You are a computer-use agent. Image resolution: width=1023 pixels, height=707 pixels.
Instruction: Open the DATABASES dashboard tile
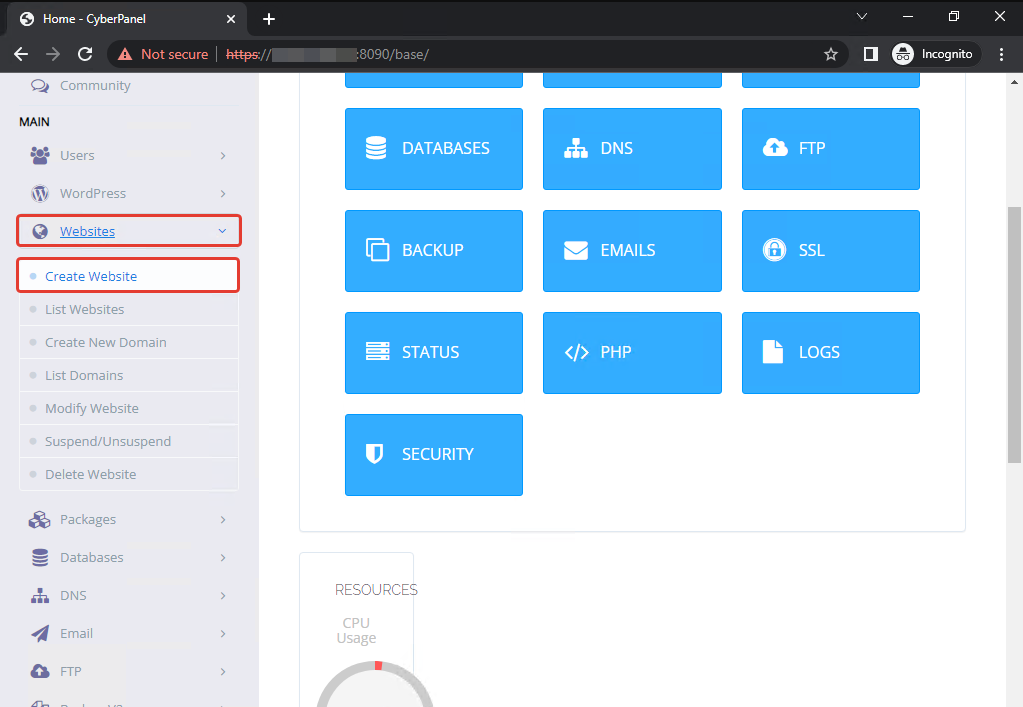[x=434, y=149]
